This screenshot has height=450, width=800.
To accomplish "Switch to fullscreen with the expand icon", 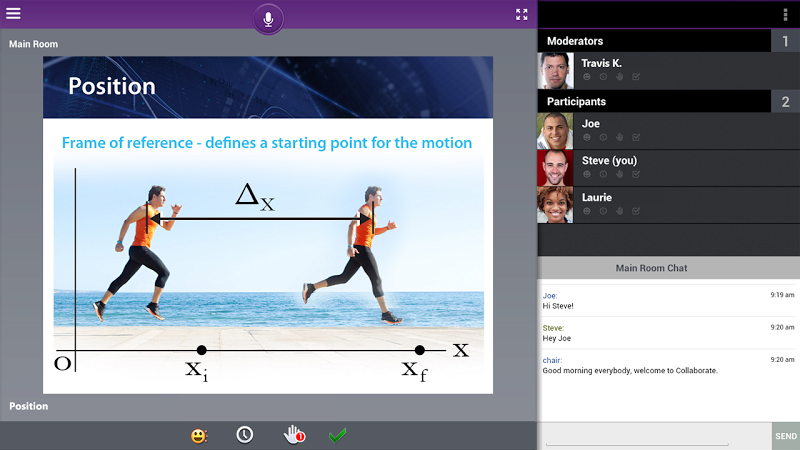I will tap(521, 14).
